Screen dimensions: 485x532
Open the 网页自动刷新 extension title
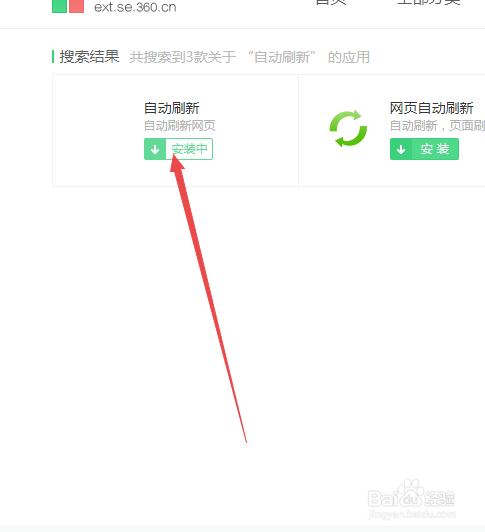click(x=431, y=108)
